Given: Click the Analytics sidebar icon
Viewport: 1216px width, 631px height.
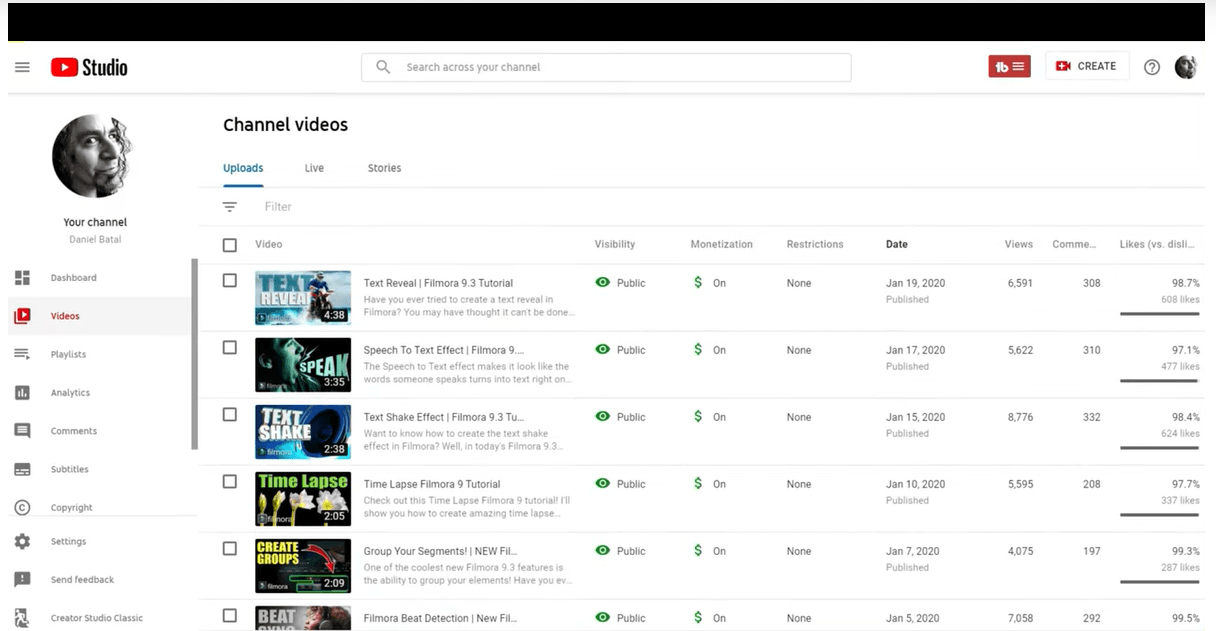Looking at the screenshot, I should pyautogui.click(x=22, y=393).
